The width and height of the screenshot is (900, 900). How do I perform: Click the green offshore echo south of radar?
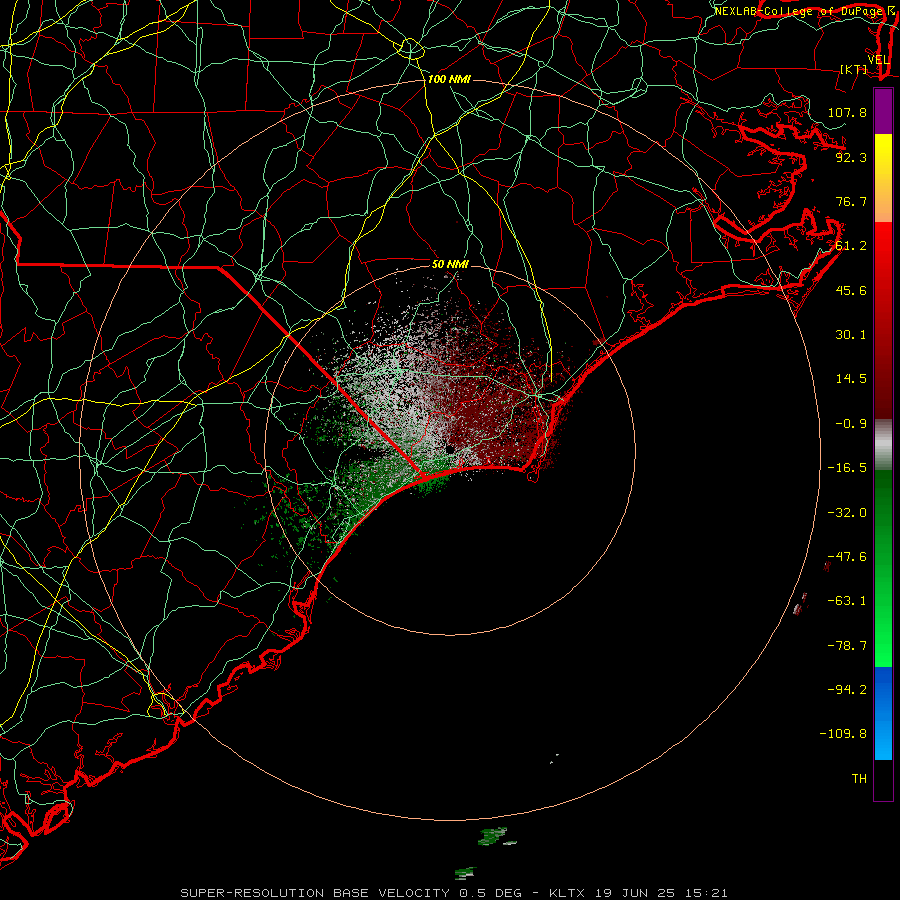pyautogui.click(x=494, y=836)
